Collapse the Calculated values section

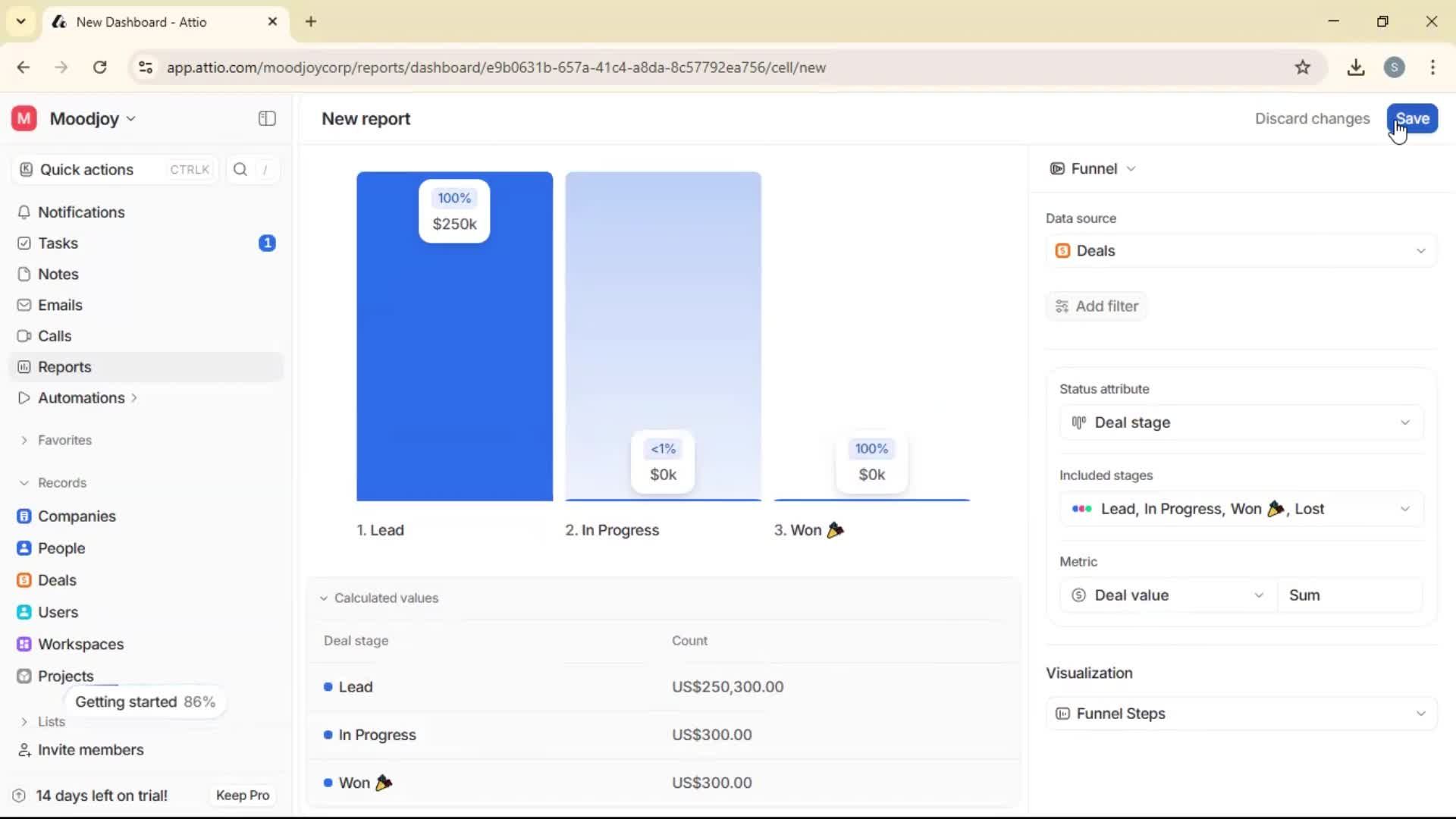(x=324, y=598)
